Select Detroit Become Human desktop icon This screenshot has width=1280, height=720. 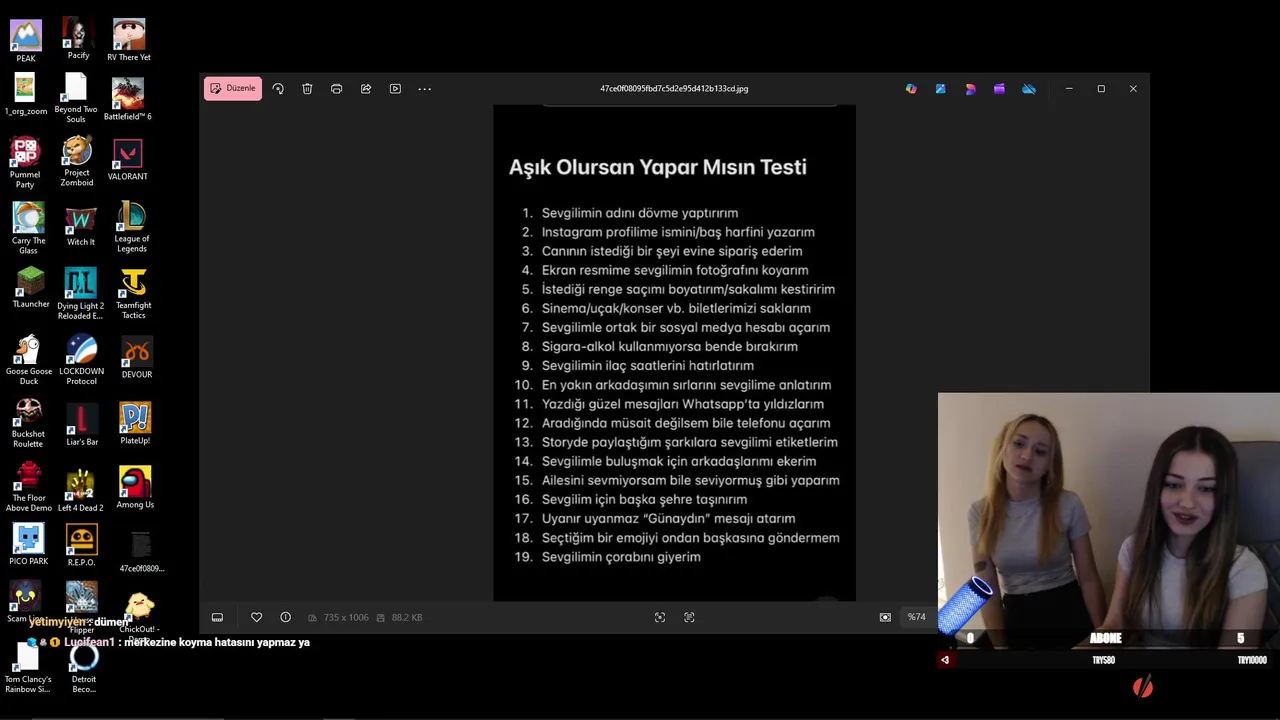[84, 669]
